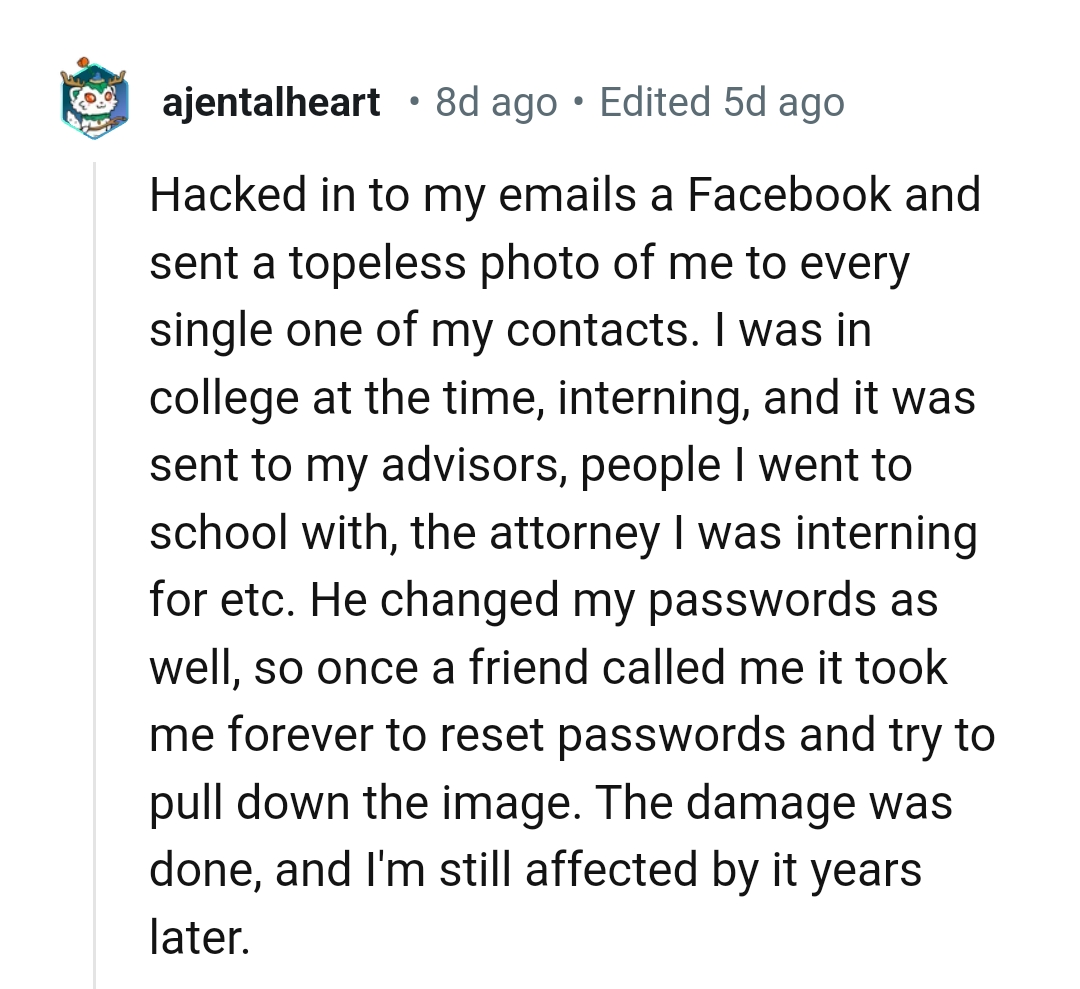Open the ajentalheart profile username link

pos(271,102)
